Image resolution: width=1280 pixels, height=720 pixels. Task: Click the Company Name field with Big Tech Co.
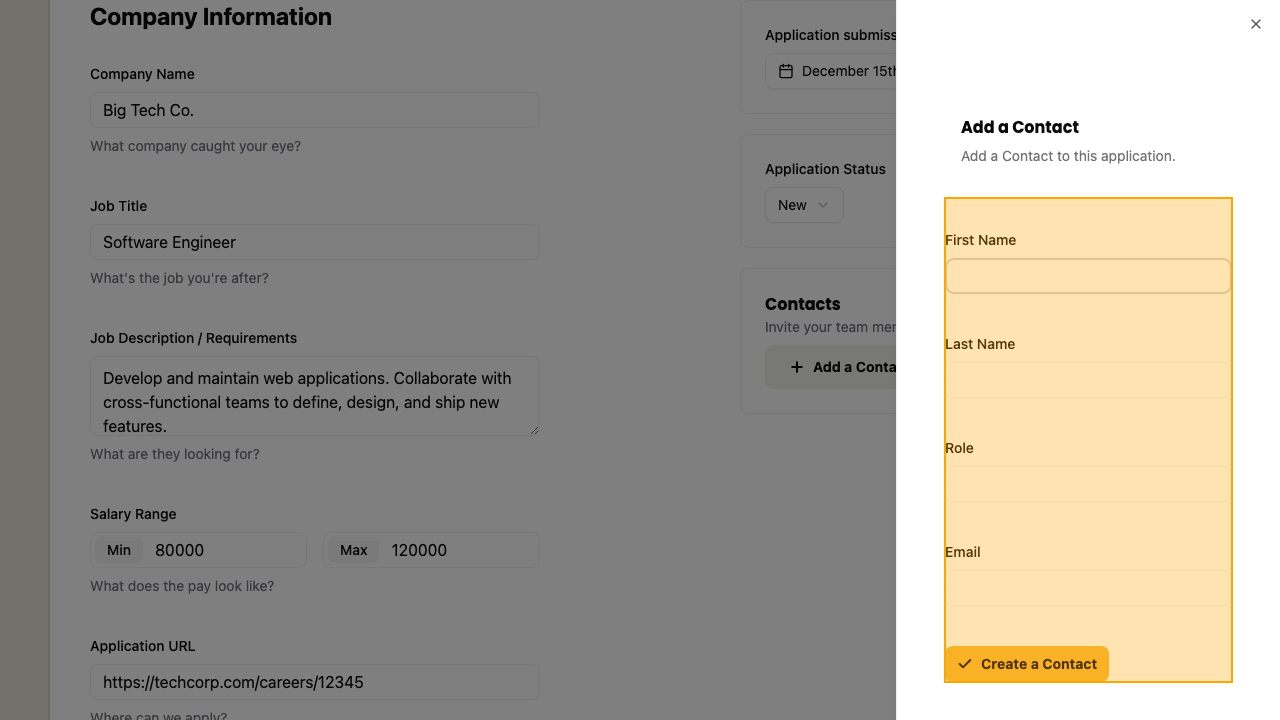(x=314, y=110)
